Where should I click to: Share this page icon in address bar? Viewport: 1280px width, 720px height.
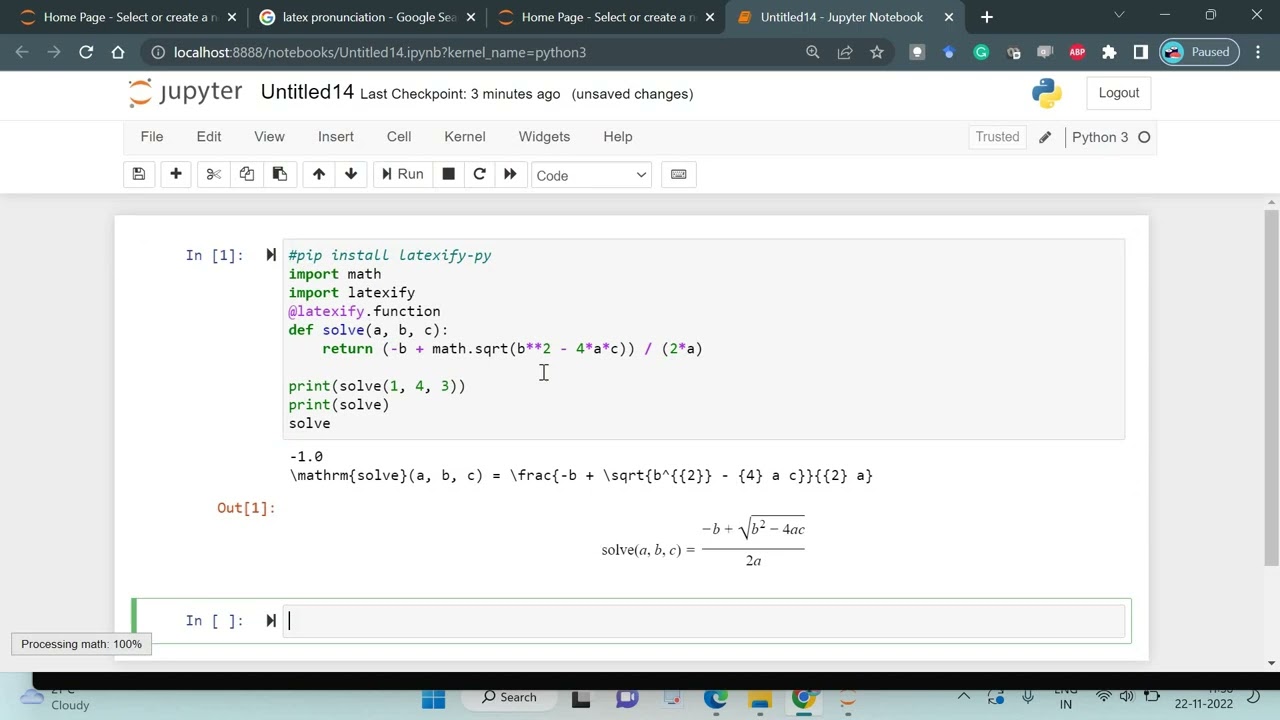pos(845,52)
